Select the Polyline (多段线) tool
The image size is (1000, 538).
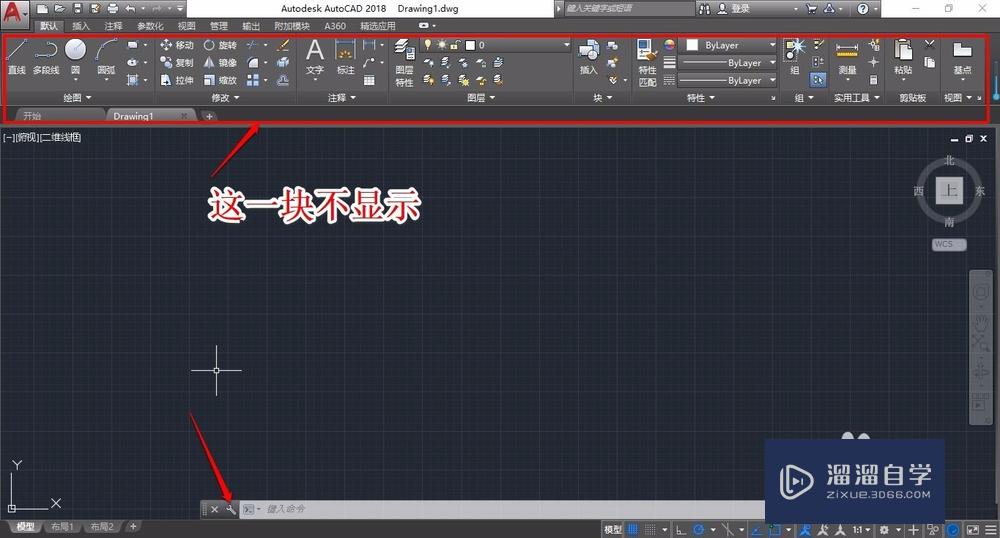[x=46, y=56]
